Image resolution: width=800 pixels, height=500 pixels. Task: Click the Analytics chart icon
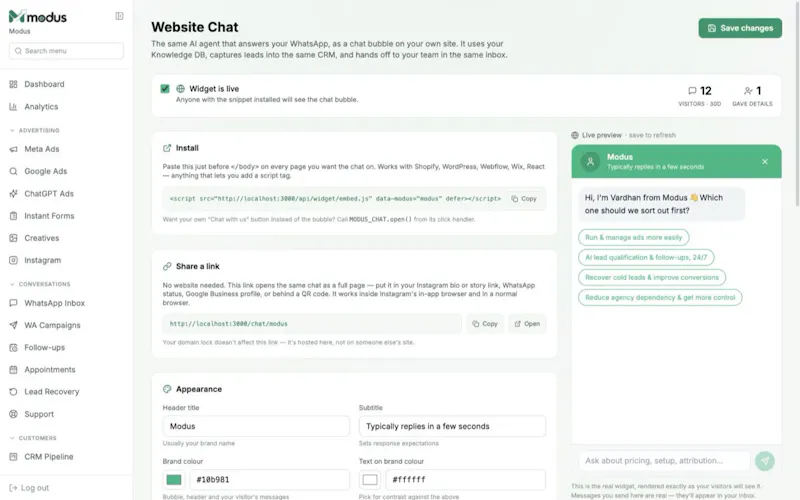(x=13, y=107)
